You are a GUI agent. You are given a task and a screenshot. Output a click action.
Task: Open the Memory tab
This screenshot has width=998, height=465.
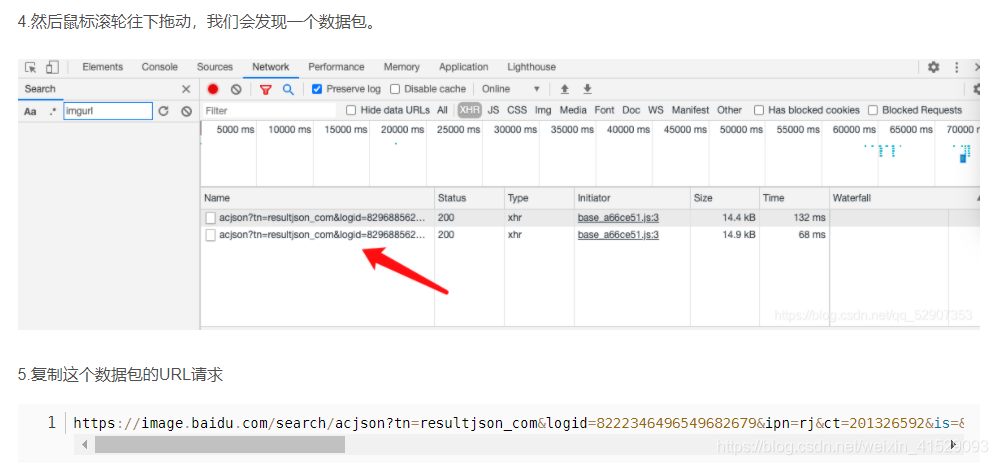[x=402, y=67]
